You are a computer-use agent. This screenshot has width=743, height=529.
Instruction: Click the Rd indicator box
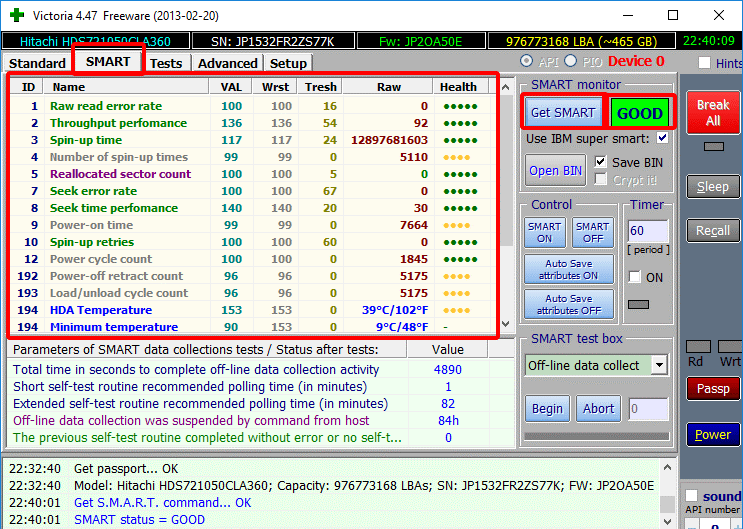pyautogui.click(x=698, y=347)
